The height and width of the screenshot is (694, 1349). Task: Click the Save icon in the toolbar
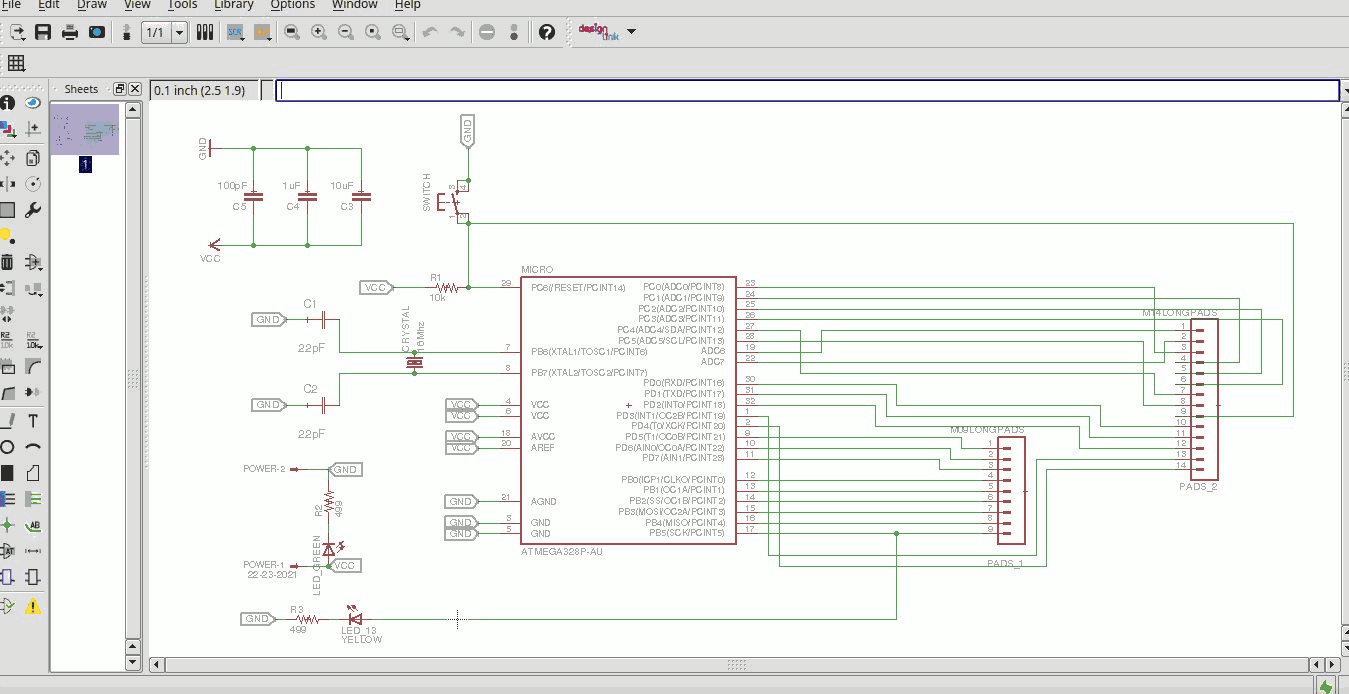pyautogui.click(x=43, y=32)
